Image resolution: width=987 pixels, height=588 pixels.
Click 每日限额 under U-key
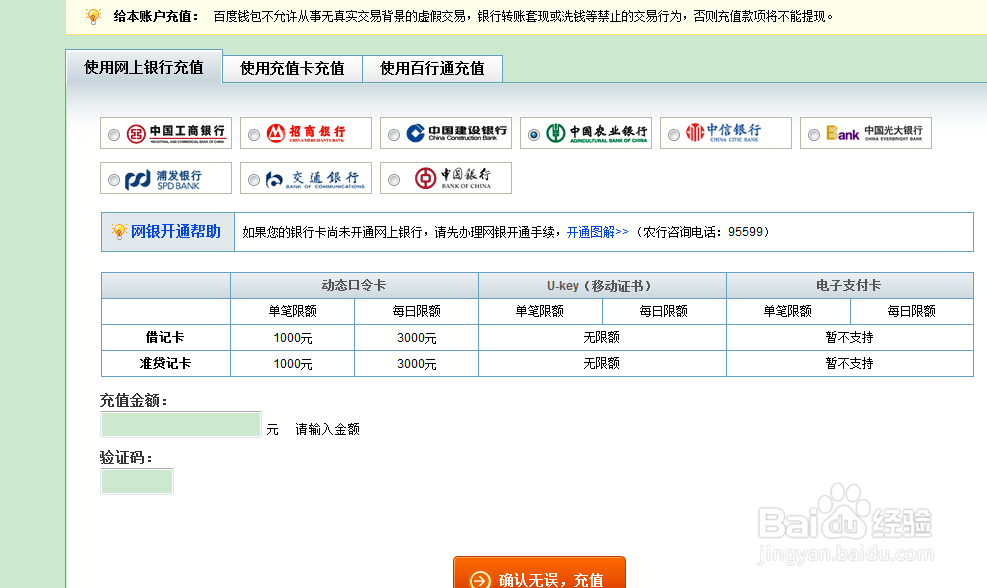click(663, 311)
